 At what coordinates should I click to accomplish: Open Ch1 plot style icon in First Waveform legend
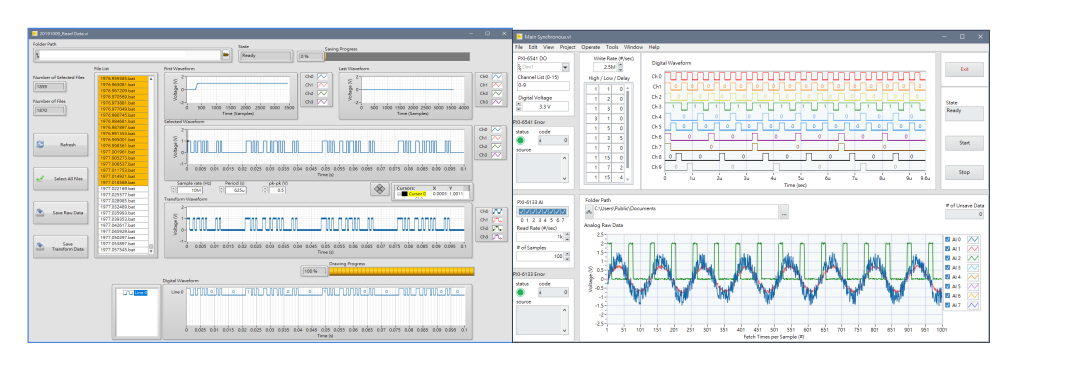tap(323, 84)
